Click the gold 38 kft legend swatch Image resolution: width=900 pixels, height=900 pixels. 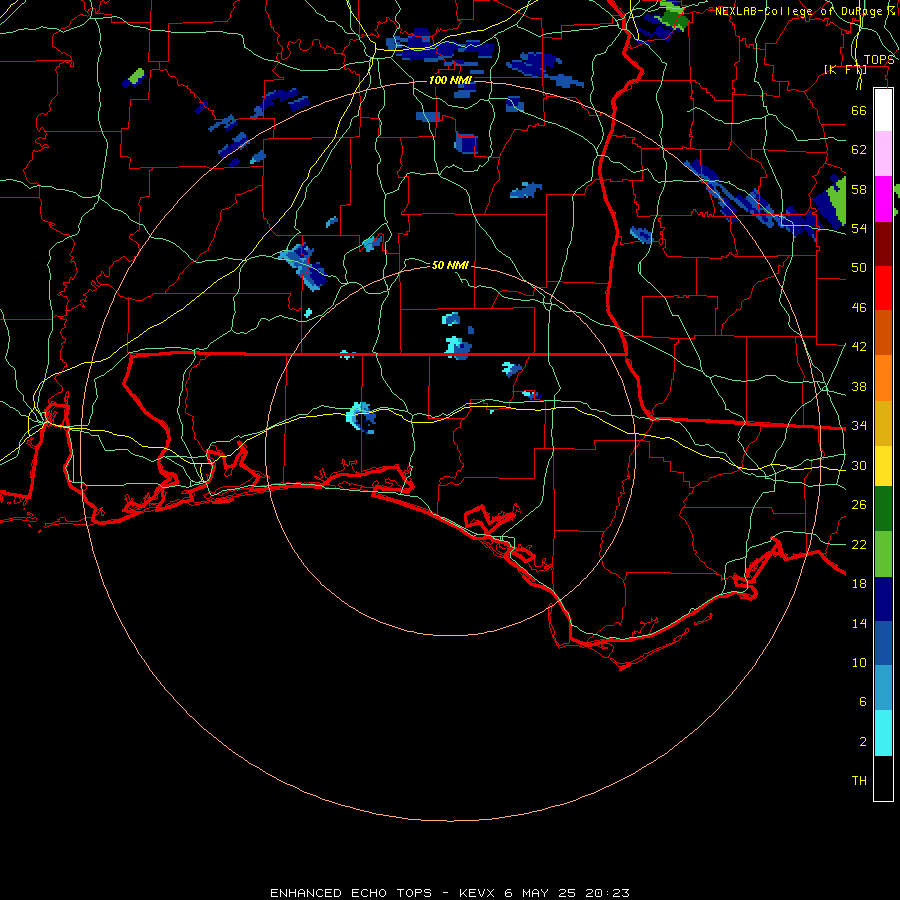(x=883, y=422)
